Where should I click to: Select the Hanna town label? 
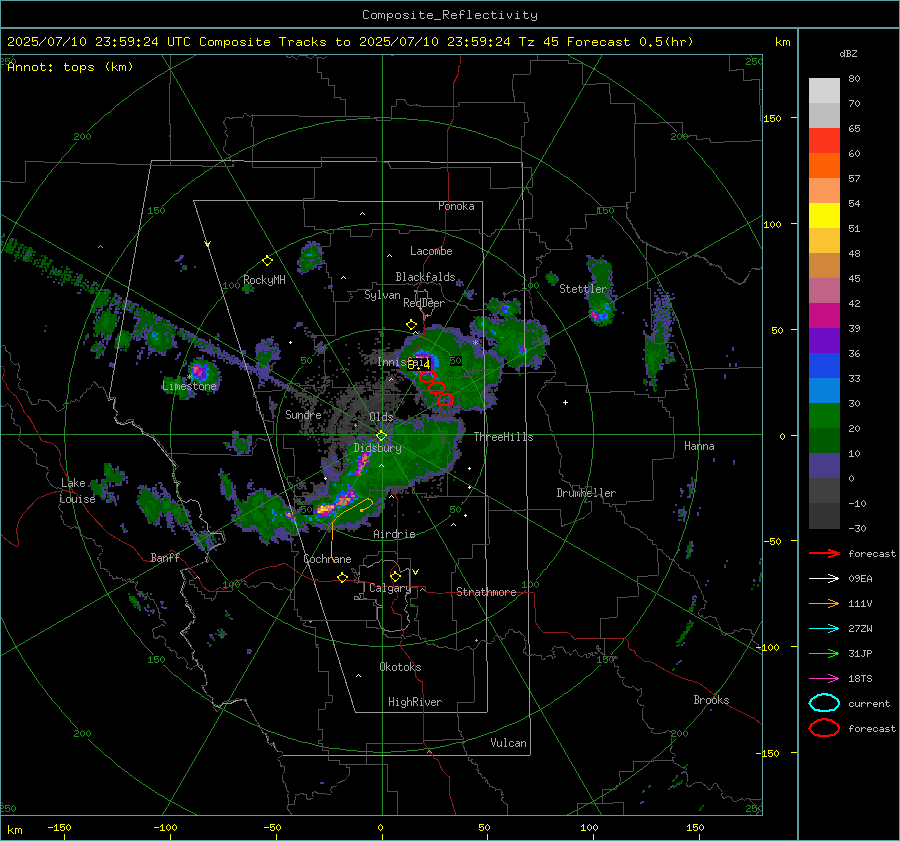click(699, 446)
